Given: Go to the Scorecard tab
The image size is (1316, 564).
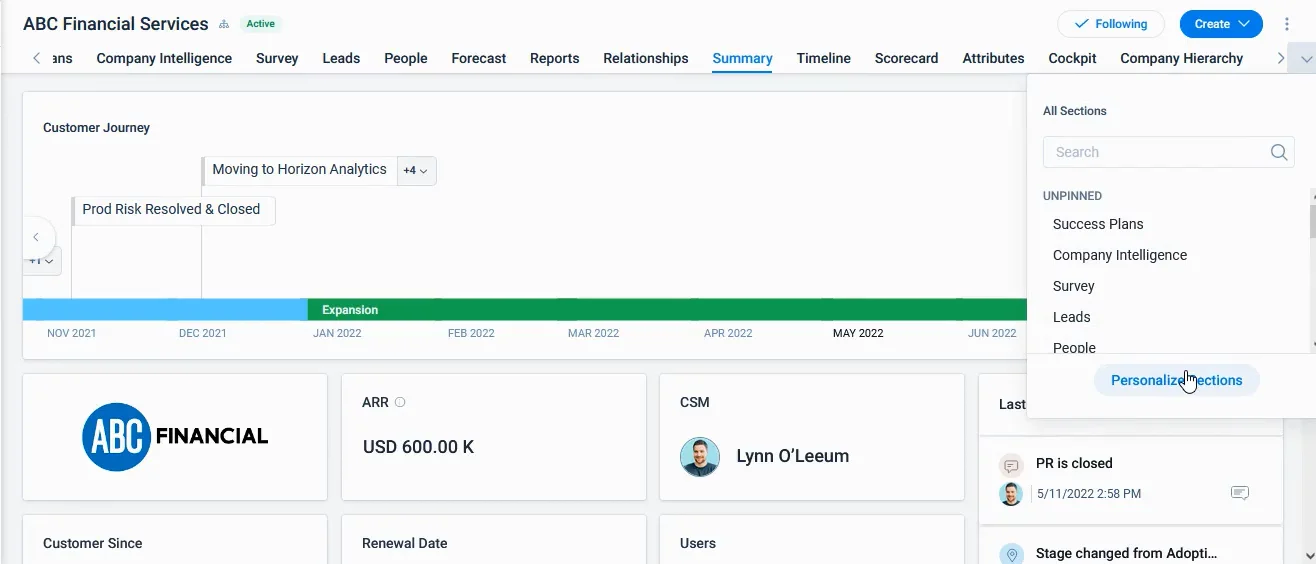Looking at the screenshot, I should click(x=907, y=58).
